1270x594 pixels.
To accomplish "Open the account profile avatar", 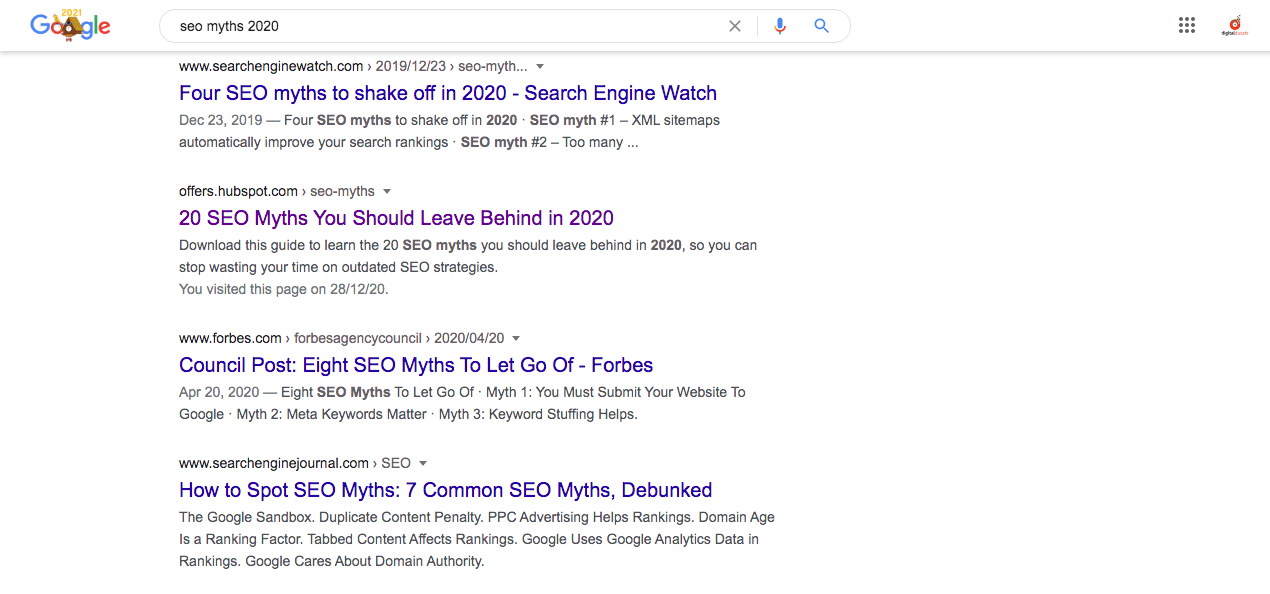I will (x=1235, y=26).
